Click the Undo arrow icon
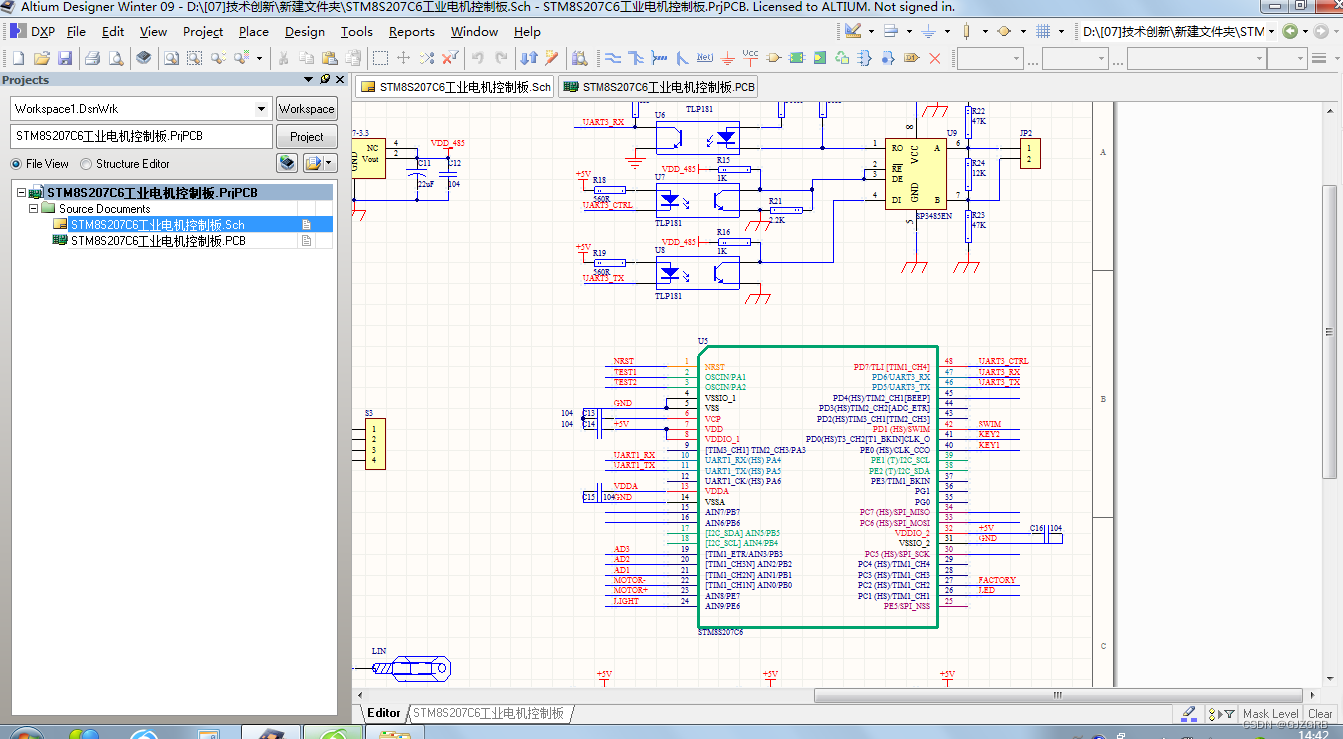Screen dimensions: 1343x739 (477, 58)
